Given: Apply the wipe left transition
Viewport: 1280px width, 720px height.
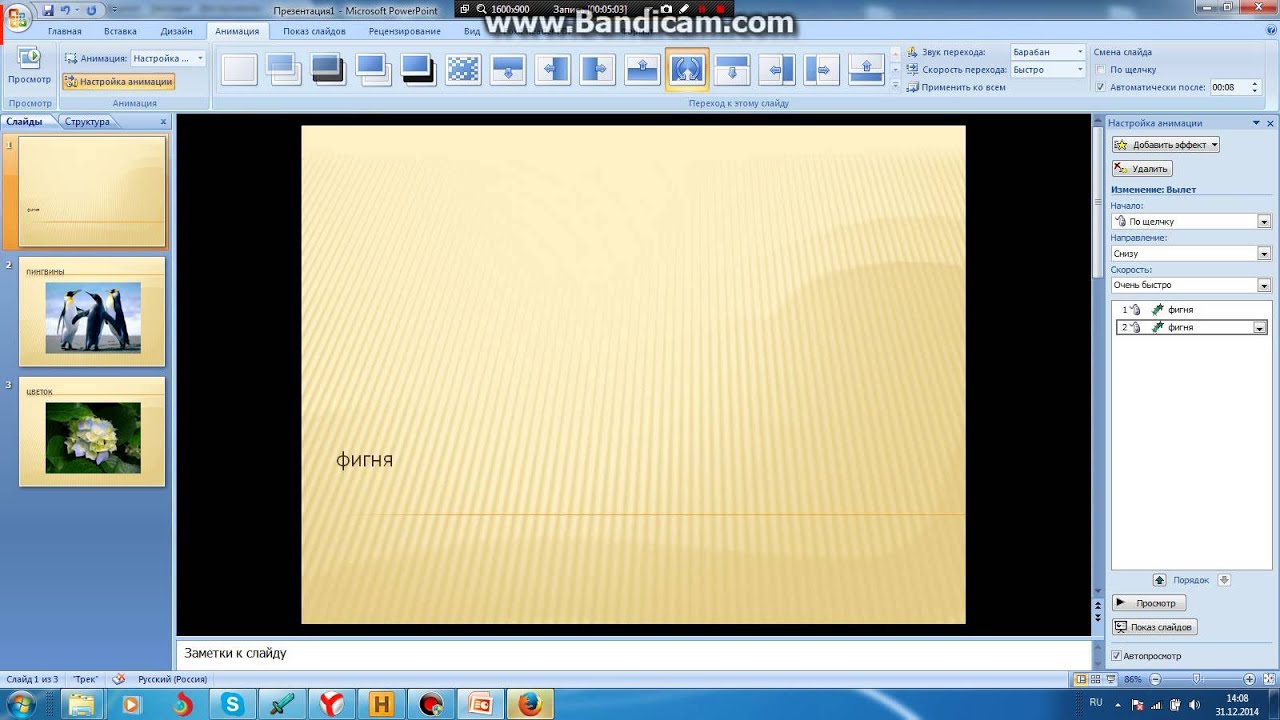Looking at the screenshot, I should click(x=552, y=69).
